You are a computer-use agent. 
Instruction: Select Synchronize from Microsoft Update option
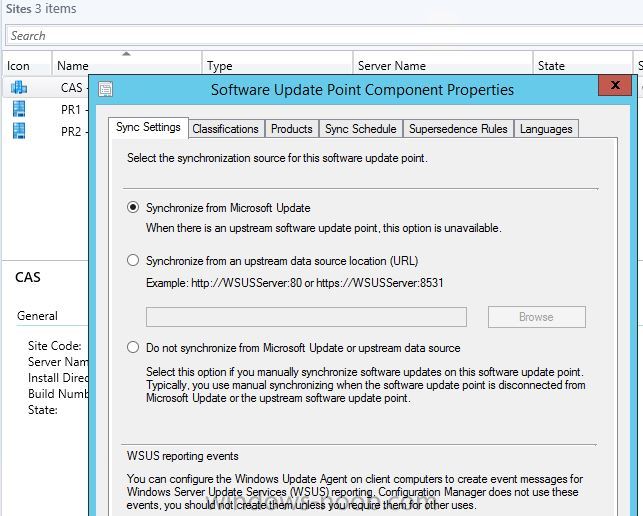[x=133, y=208]
